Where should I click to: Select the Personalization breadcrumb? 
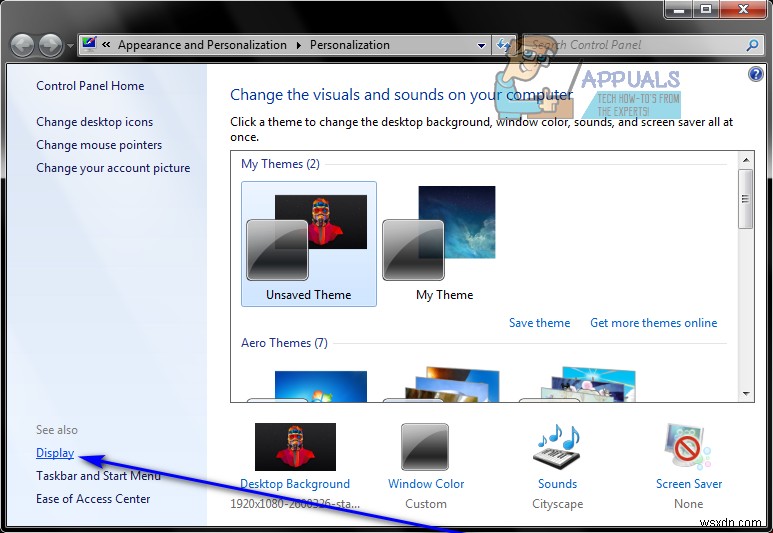[x=350, y=45]
